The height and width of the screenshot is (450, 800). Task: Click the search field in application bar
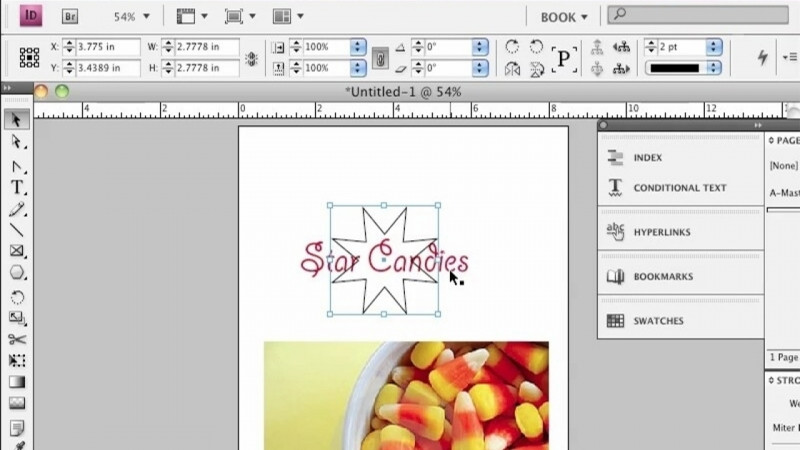click(x=698, y=14)
